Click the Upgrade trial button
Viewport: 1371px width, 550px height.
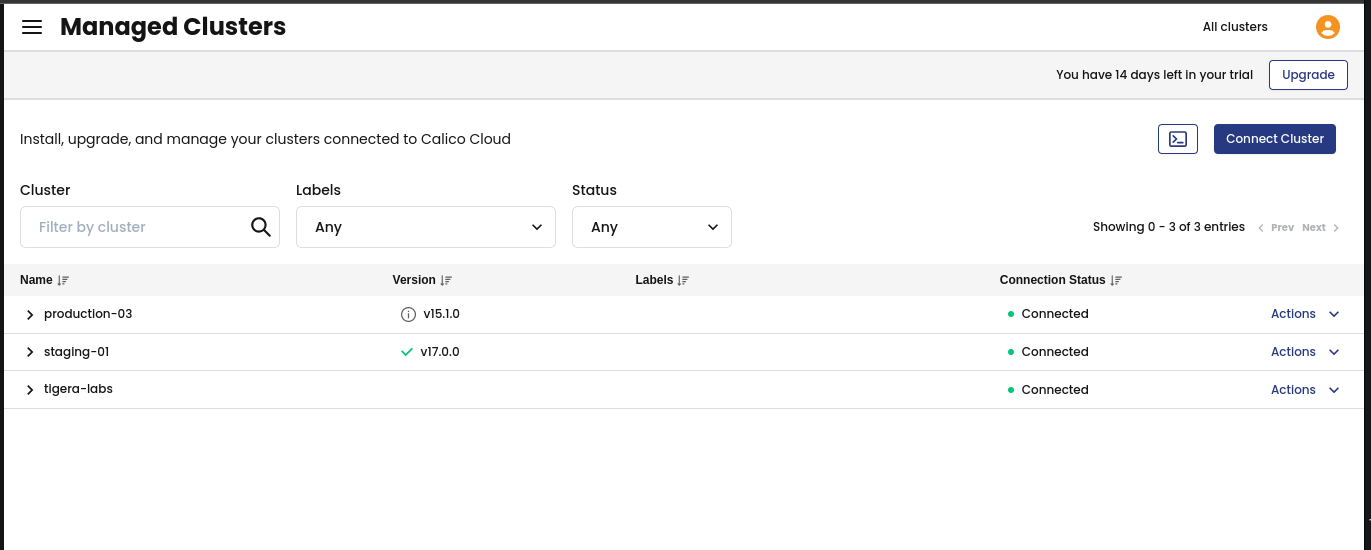(1307, 75)
